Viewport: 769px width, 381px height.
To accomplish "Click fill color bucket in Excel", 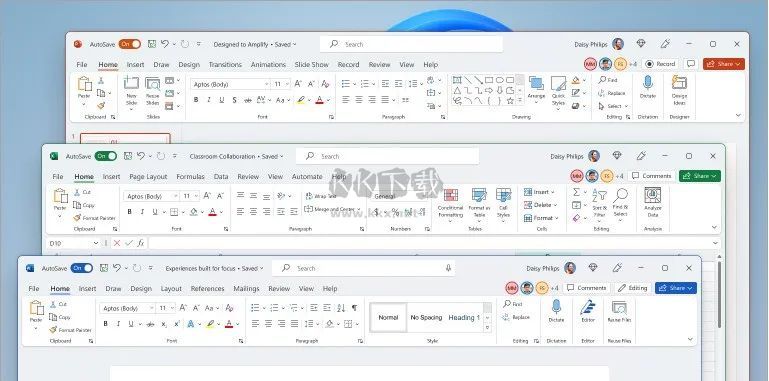I will 193,212.
